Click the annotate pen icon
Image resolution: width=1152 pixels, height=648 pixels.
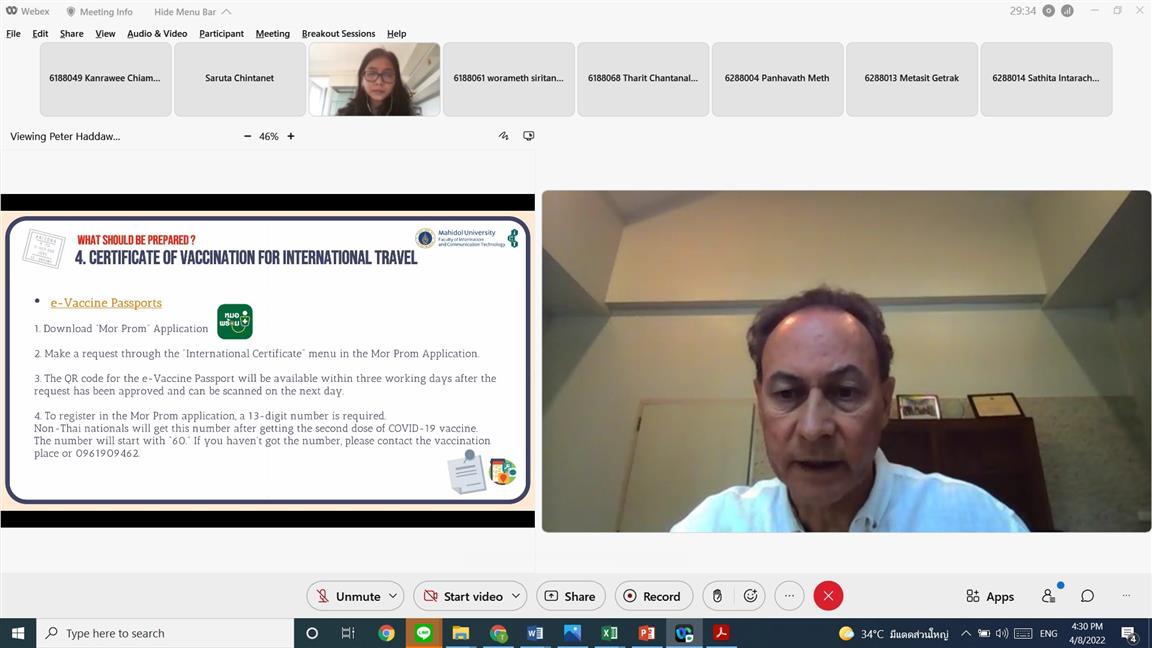coord(503,136)
